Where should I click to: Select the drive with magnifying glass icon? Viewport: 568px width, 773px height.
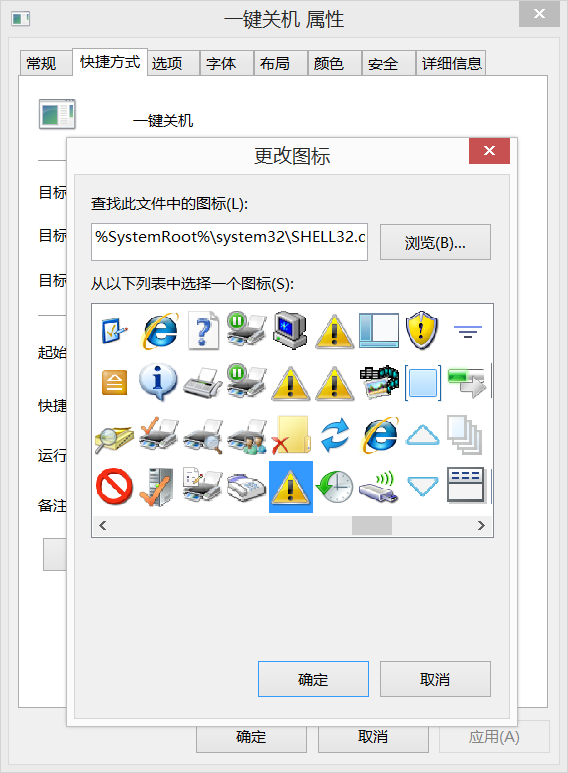tap(114, 438)
